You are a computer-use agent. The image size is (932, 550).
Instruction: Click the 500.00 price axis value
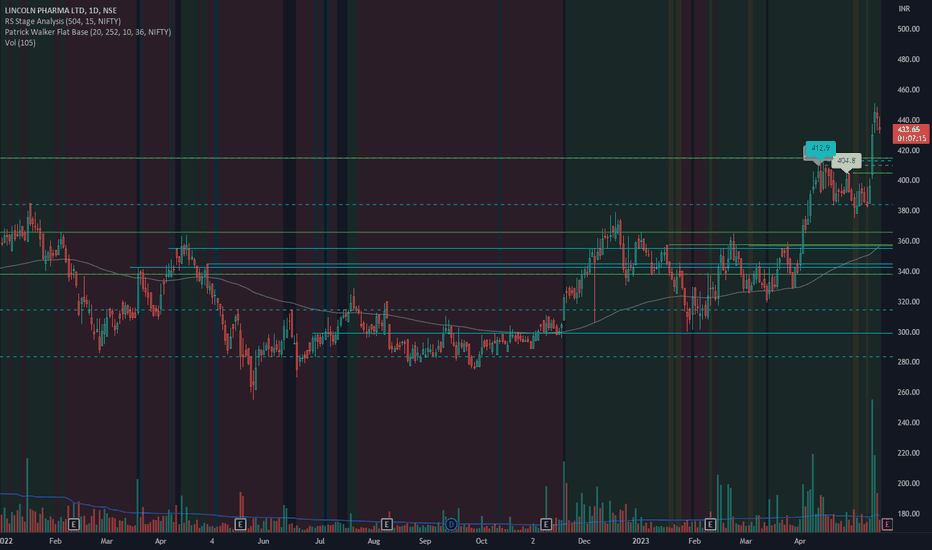click(908, 29)
